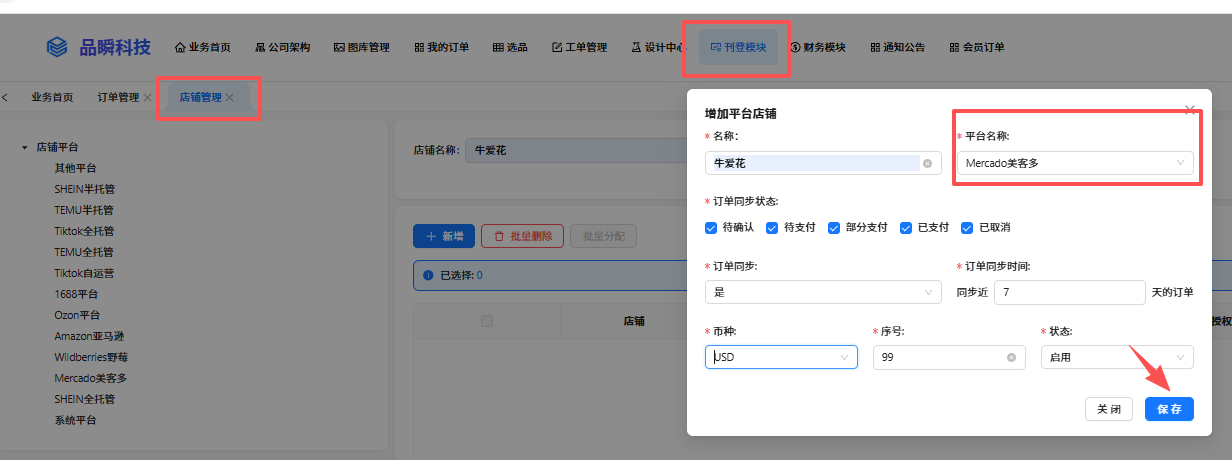
Task: Open the 平台名称 dropdown
Action: (1075, 163)
